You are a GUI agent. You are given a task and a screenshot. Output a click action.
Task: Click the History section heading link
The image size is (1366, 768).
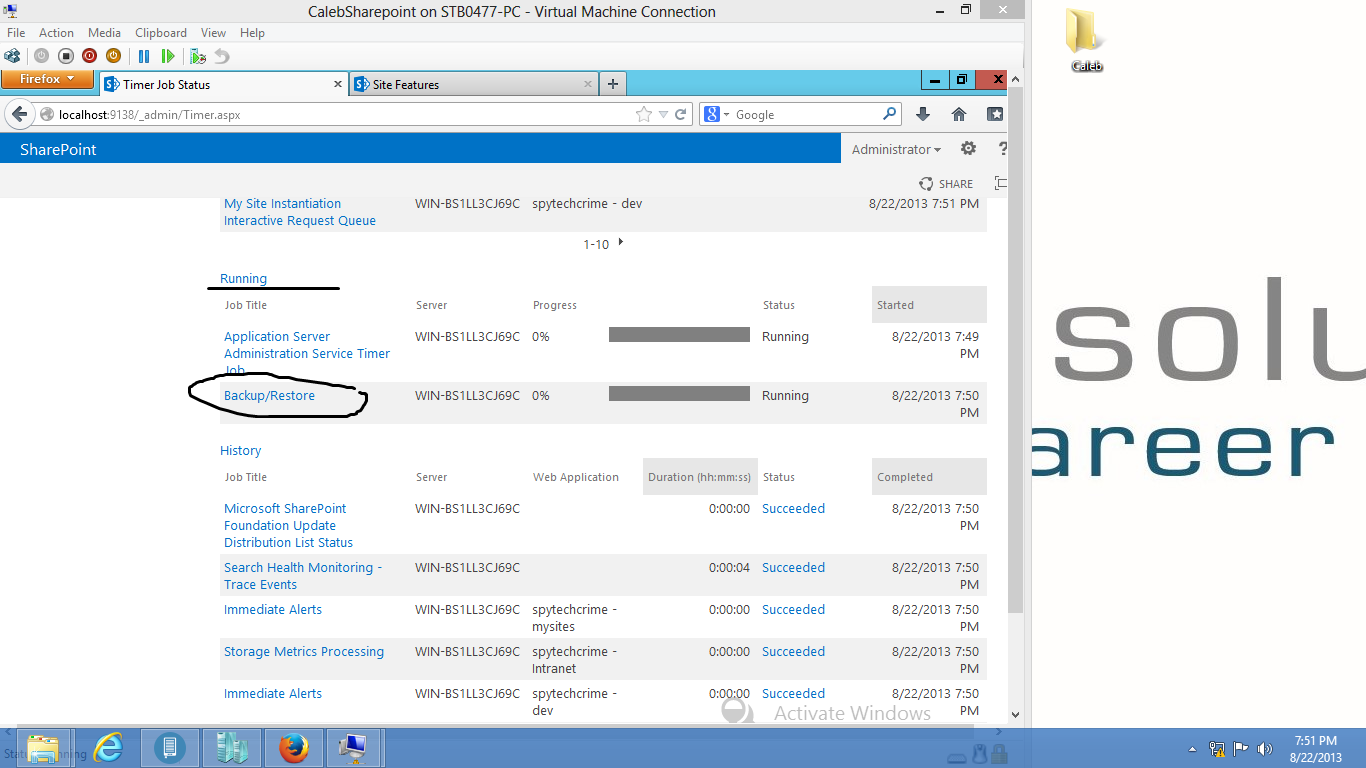tap(240, 451)
